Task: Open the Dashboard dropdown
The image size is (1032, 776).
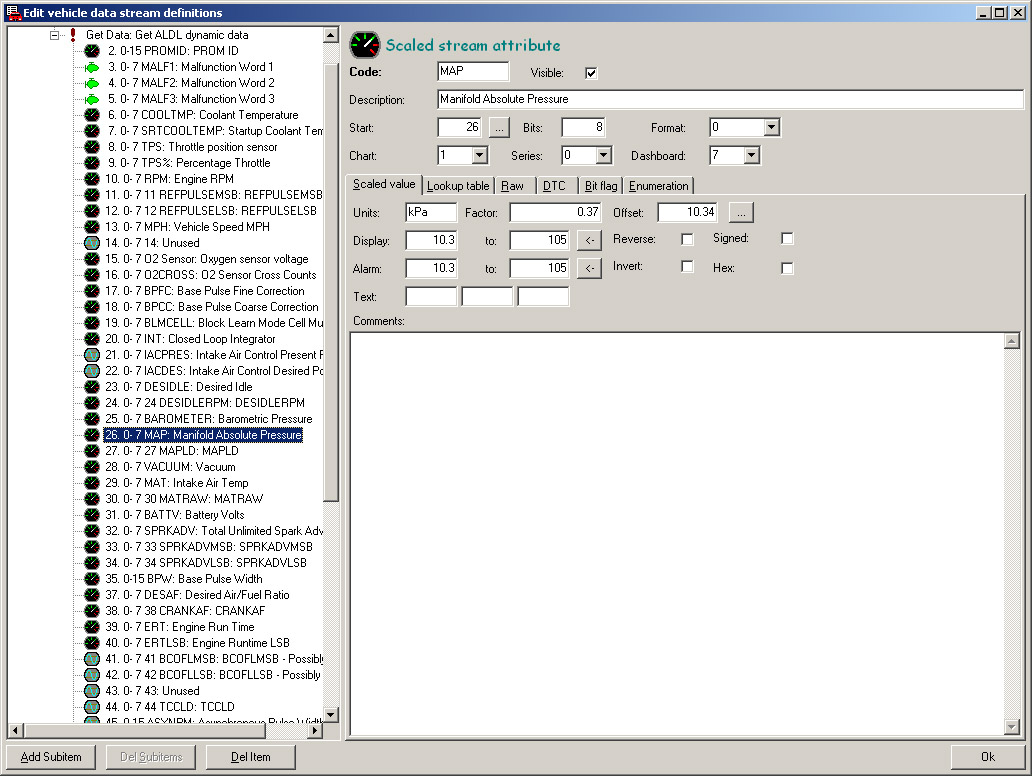Action: click(x=751, y=156)
